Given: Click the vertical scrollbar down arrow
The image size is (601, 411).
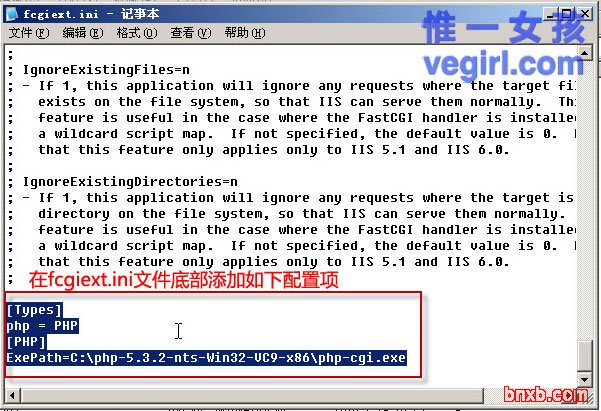Looking at the screenshot, I should (x=585, y=379).
